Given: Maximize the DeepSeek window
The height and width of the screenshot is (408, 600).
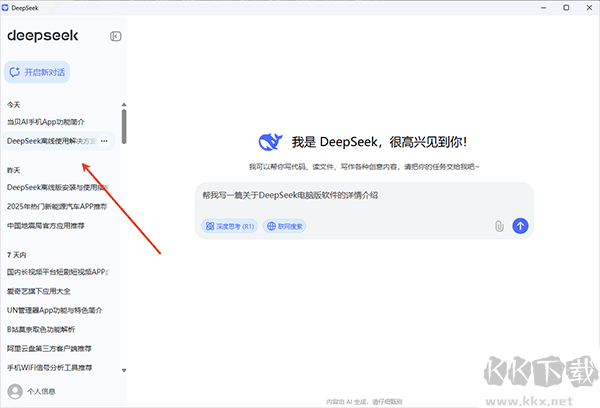Looking at the screenshot, I should pyautogui.click(x=566, y=8).
